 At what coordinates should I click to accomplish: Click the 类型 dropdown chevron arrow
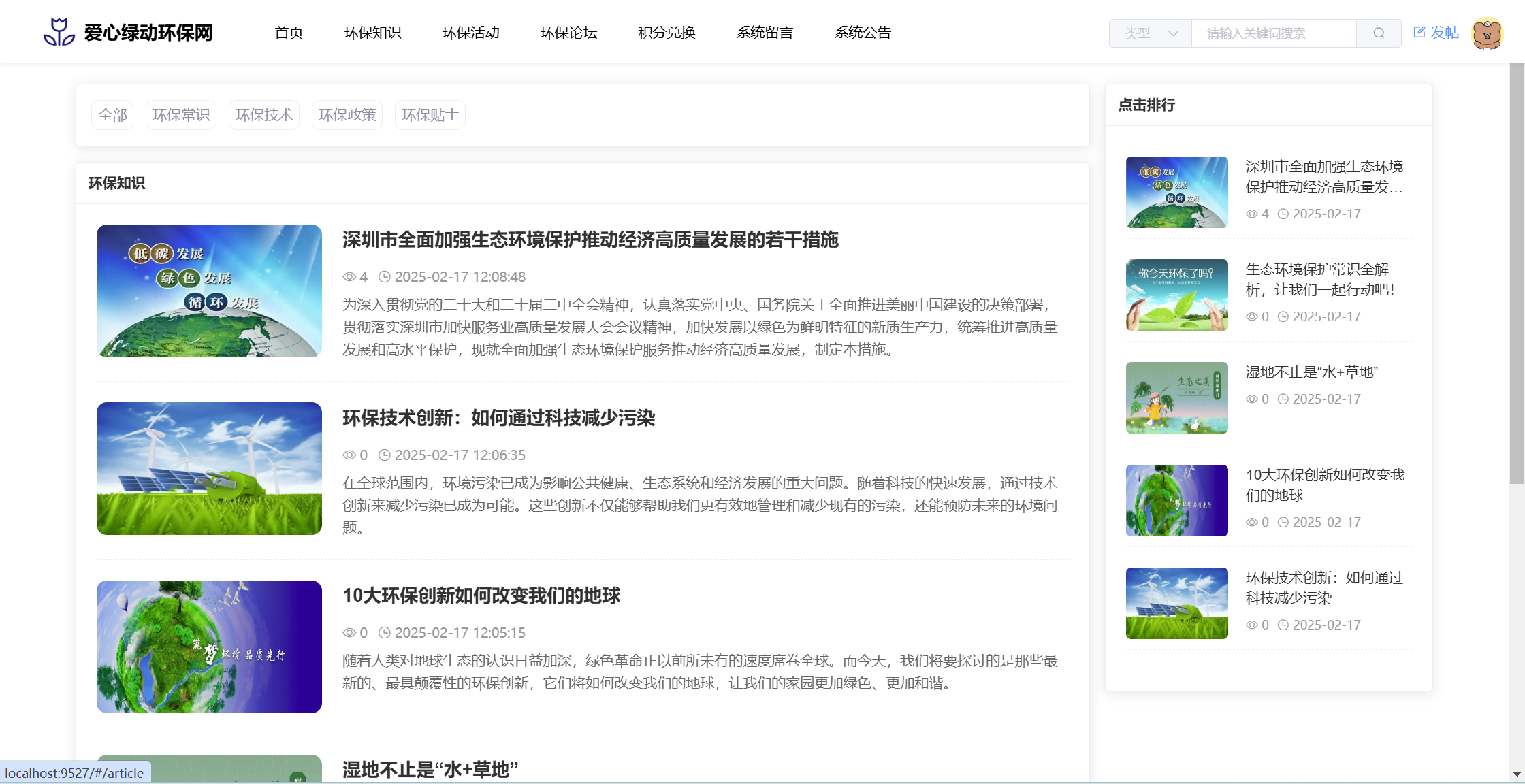(x=1173, y=33)
